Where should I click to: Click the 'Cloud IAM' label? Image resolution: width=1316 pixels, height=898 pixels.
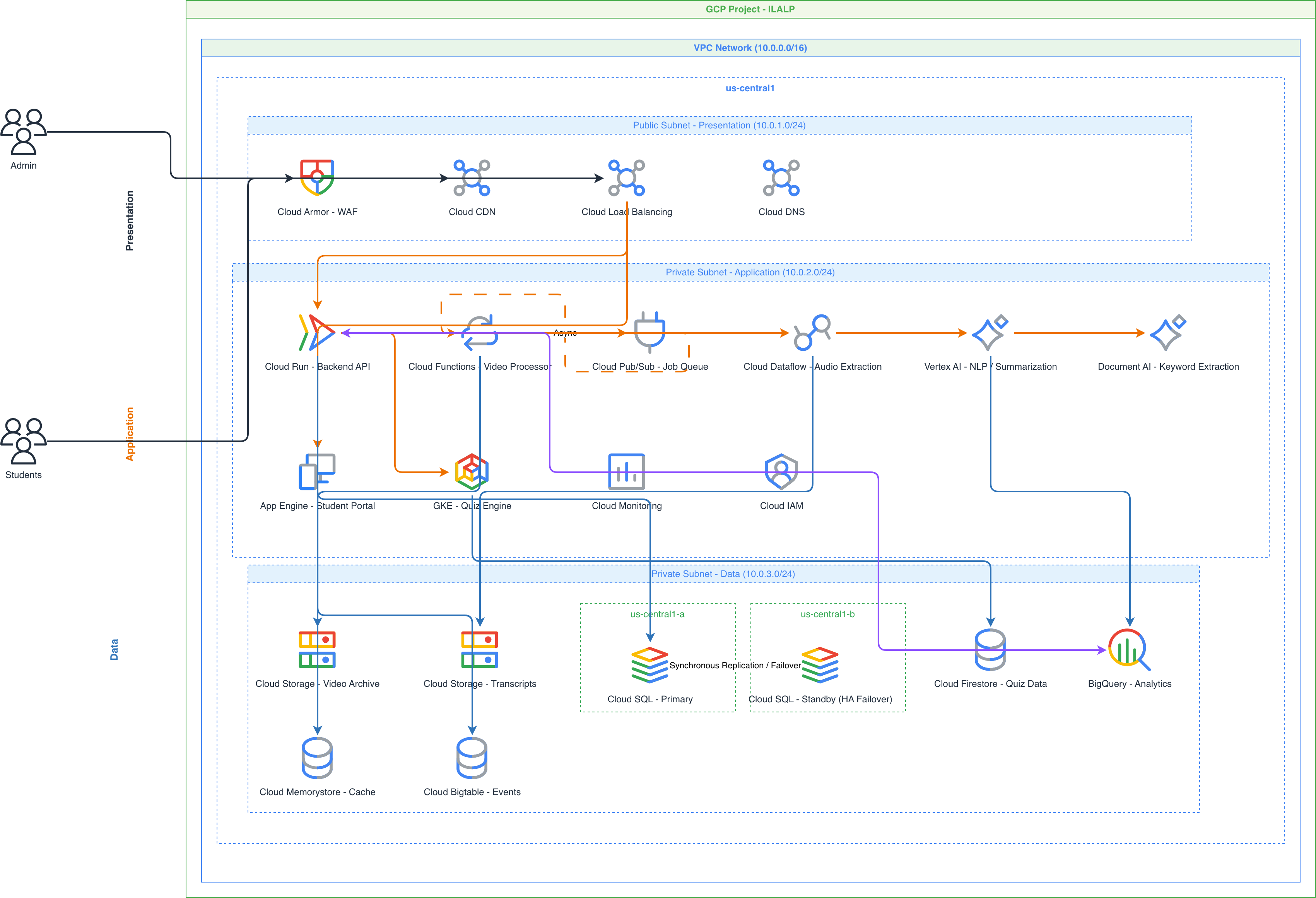(781, 505)
